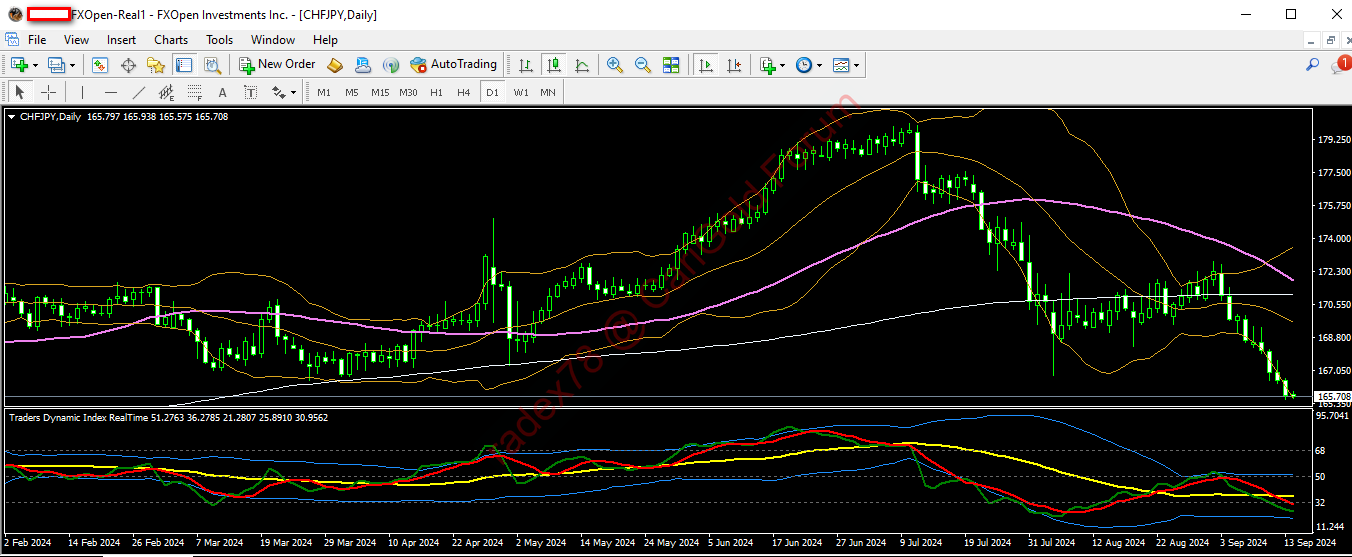The width and height of the screenshot is (1352, 557).
Task: Open the Periods clock icon
Action: [x=804, y=65]
